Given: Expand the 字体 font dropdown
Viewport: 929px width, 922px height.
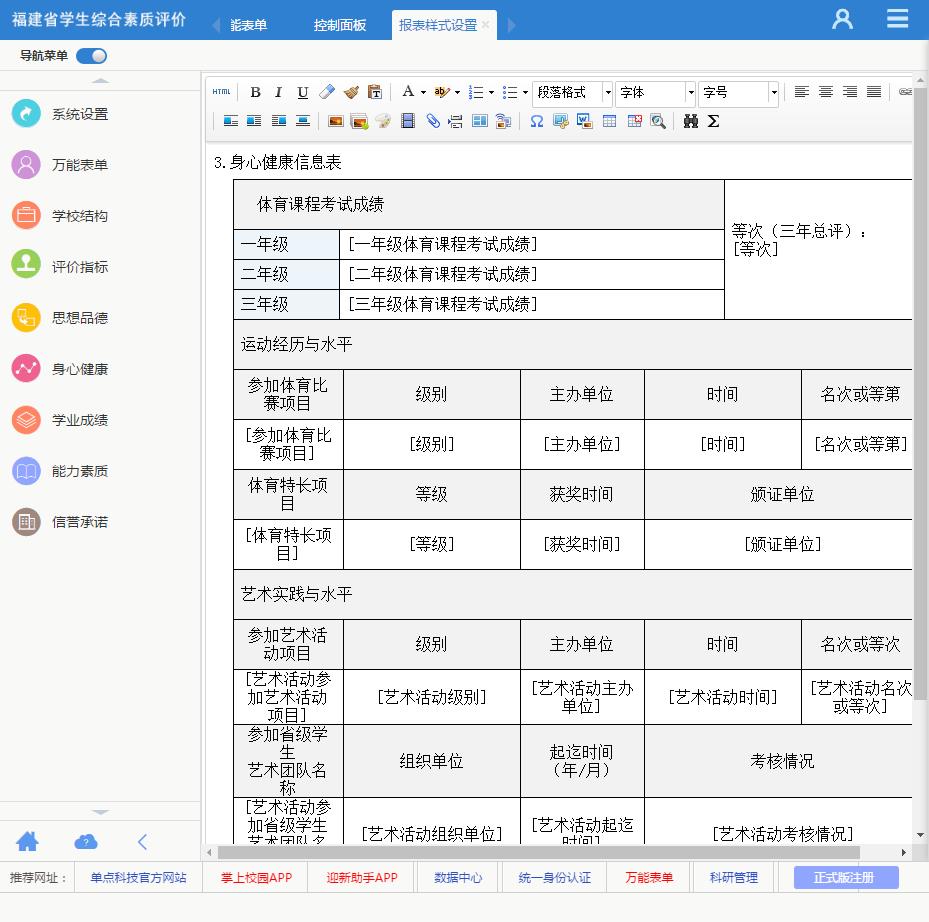Looking at the screenshot, I should [x=655, y=92].
